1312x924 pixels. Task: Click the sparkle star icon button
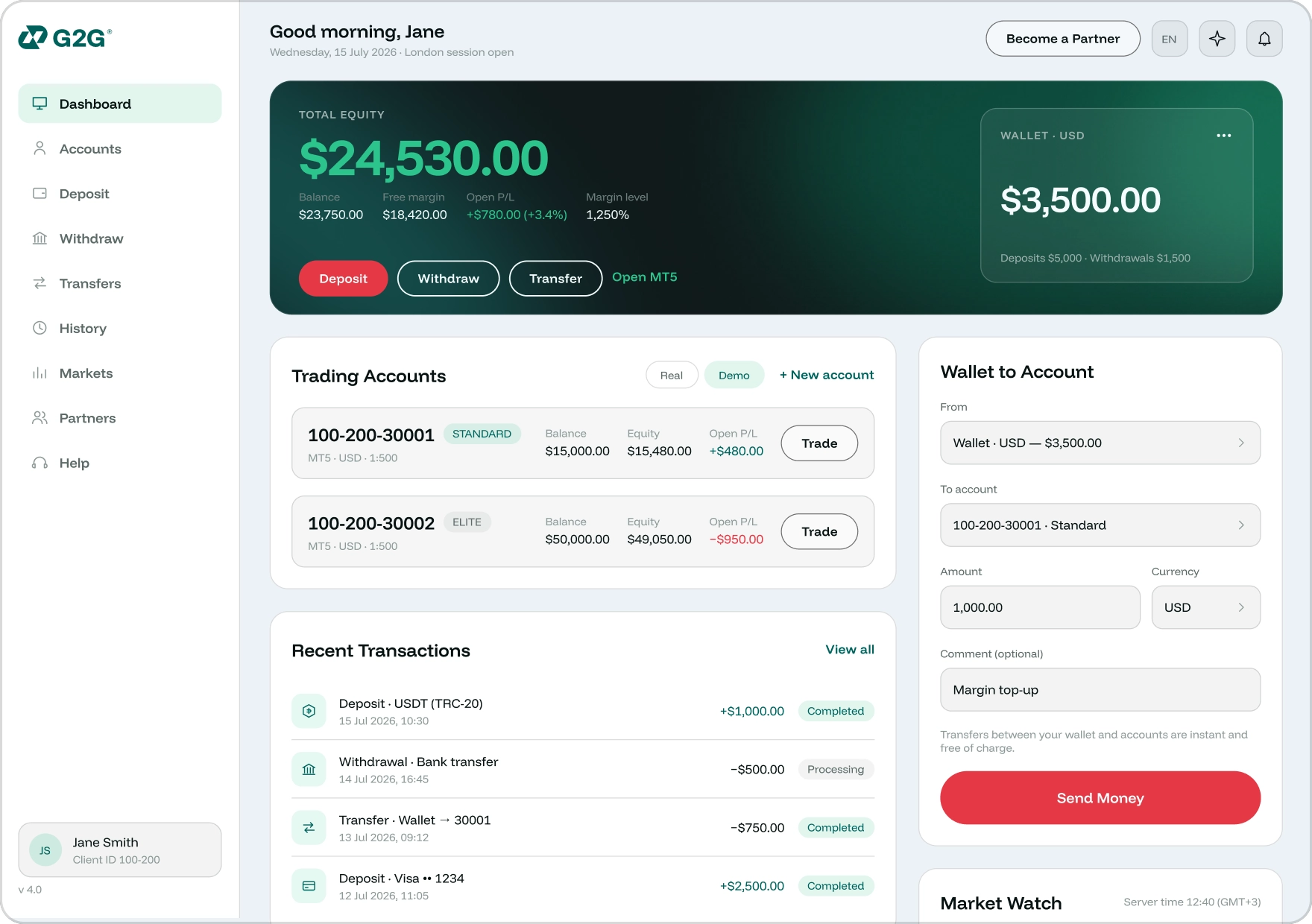(1217, 39)
